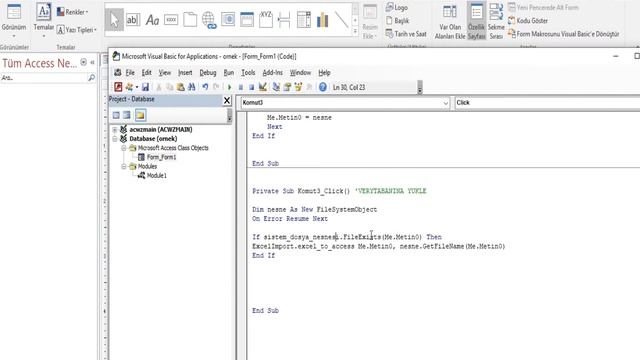Image resolution: width=640 pixels, height=360 pixels.
Task: Open the Run menu in VBA
Action: click(x=229, y=73)
